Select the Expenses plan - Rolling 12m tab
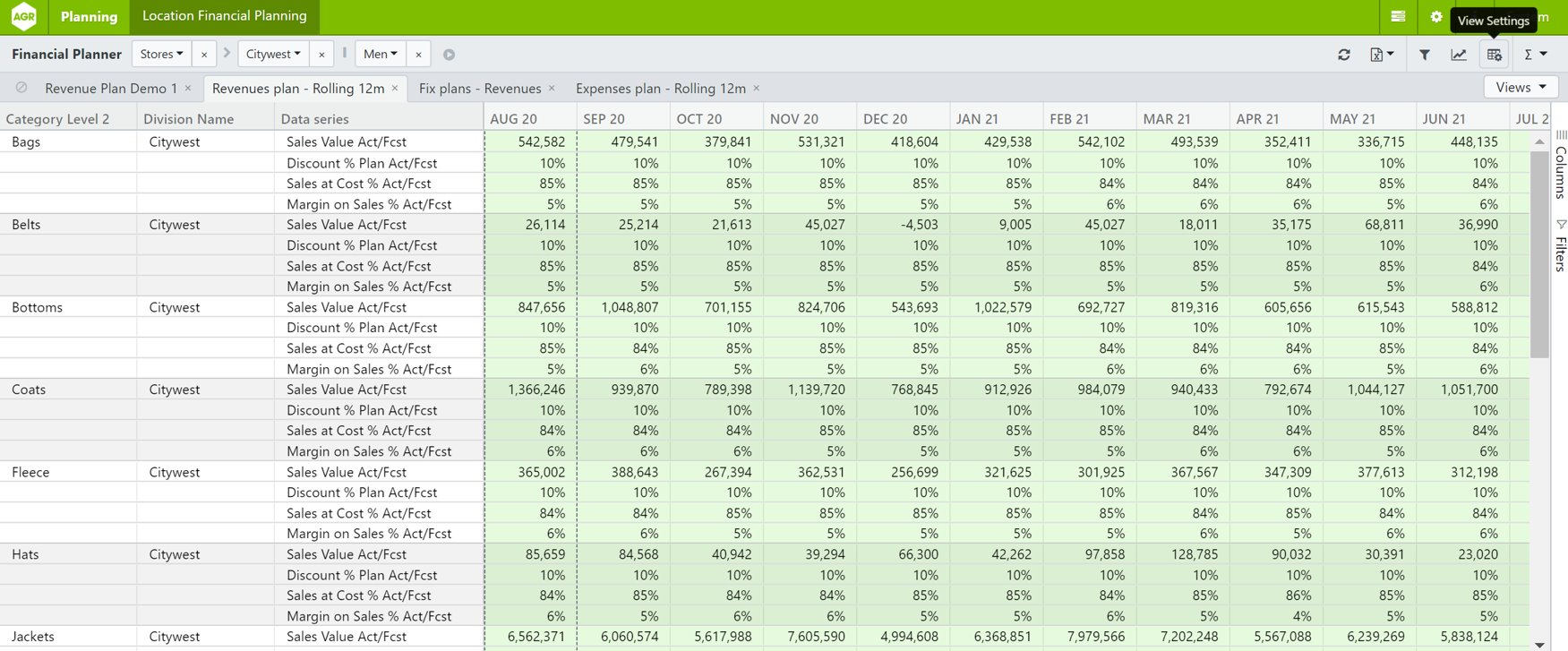The image size is (1568, 651). click(660, 88)
